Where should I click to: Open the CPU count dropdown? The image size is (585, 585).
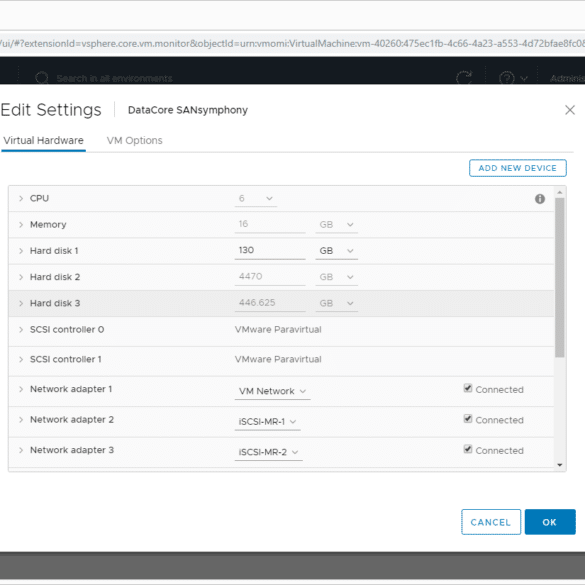coord(256,199)
